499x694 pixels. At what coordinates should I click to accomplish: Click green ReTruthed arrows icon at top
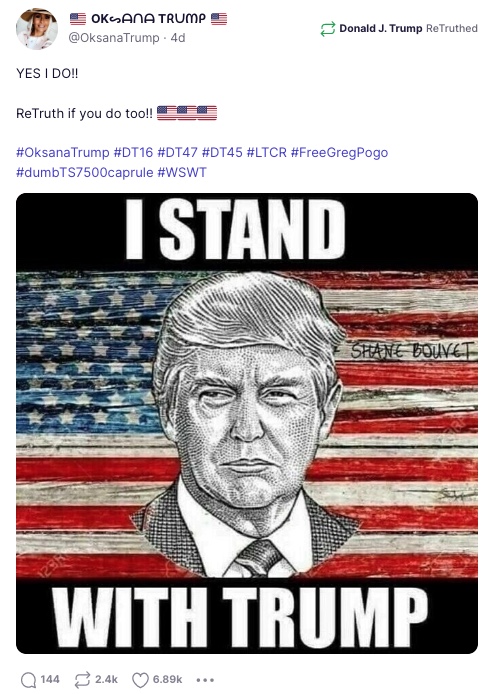tap(328, 29)
